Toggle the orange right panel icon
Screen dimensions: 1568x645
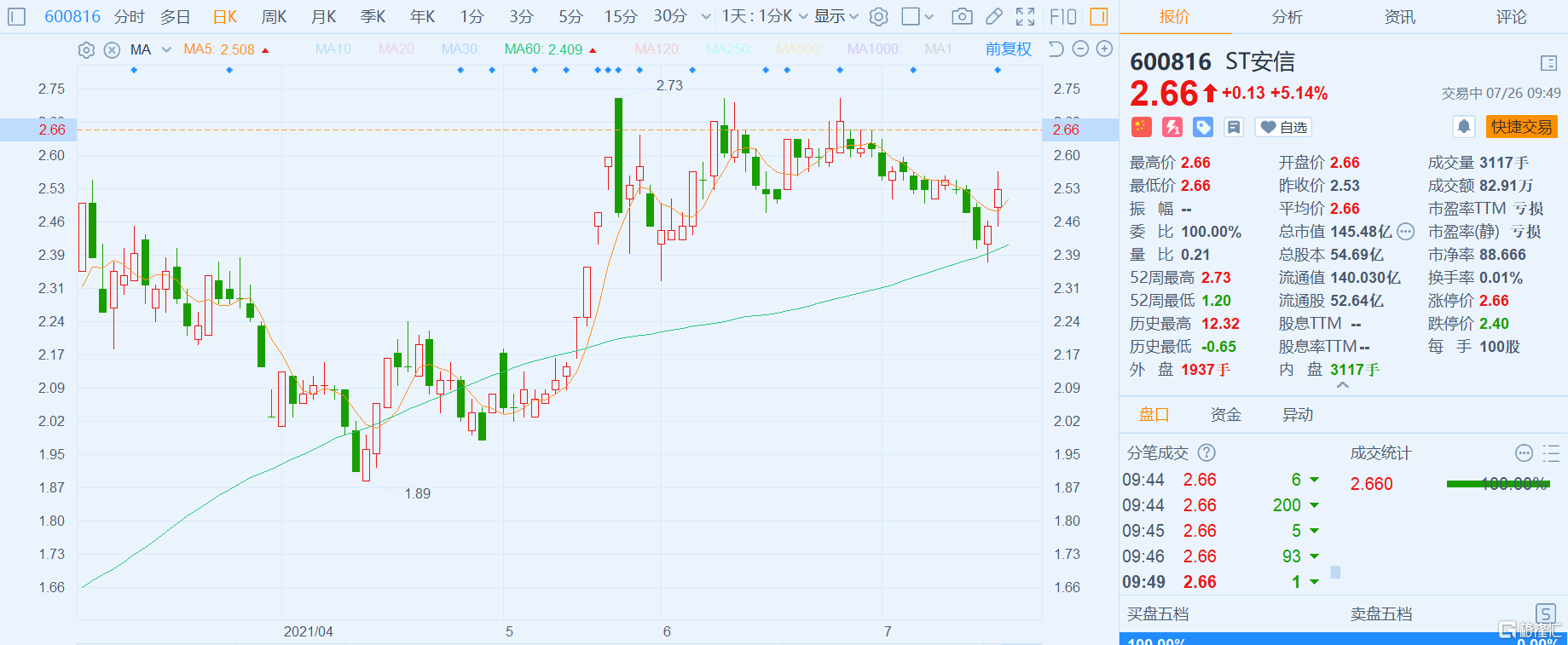(x=1099, y=16)
